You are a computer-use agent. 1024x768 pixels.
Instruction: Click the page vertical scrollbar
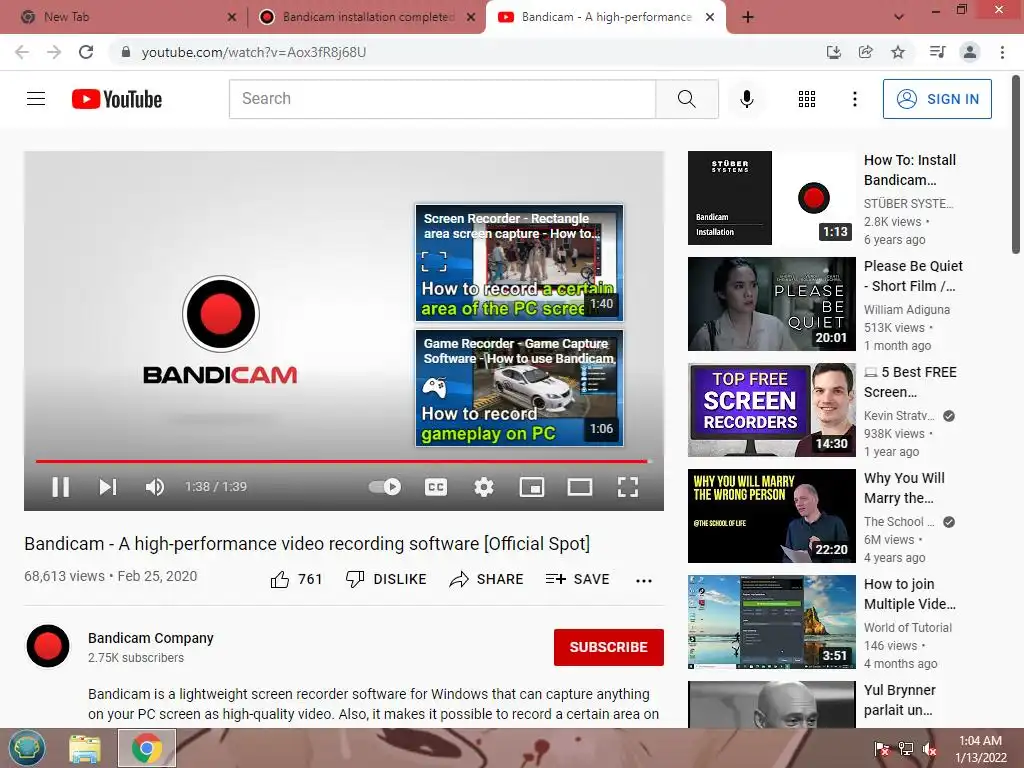point(1016,163)
